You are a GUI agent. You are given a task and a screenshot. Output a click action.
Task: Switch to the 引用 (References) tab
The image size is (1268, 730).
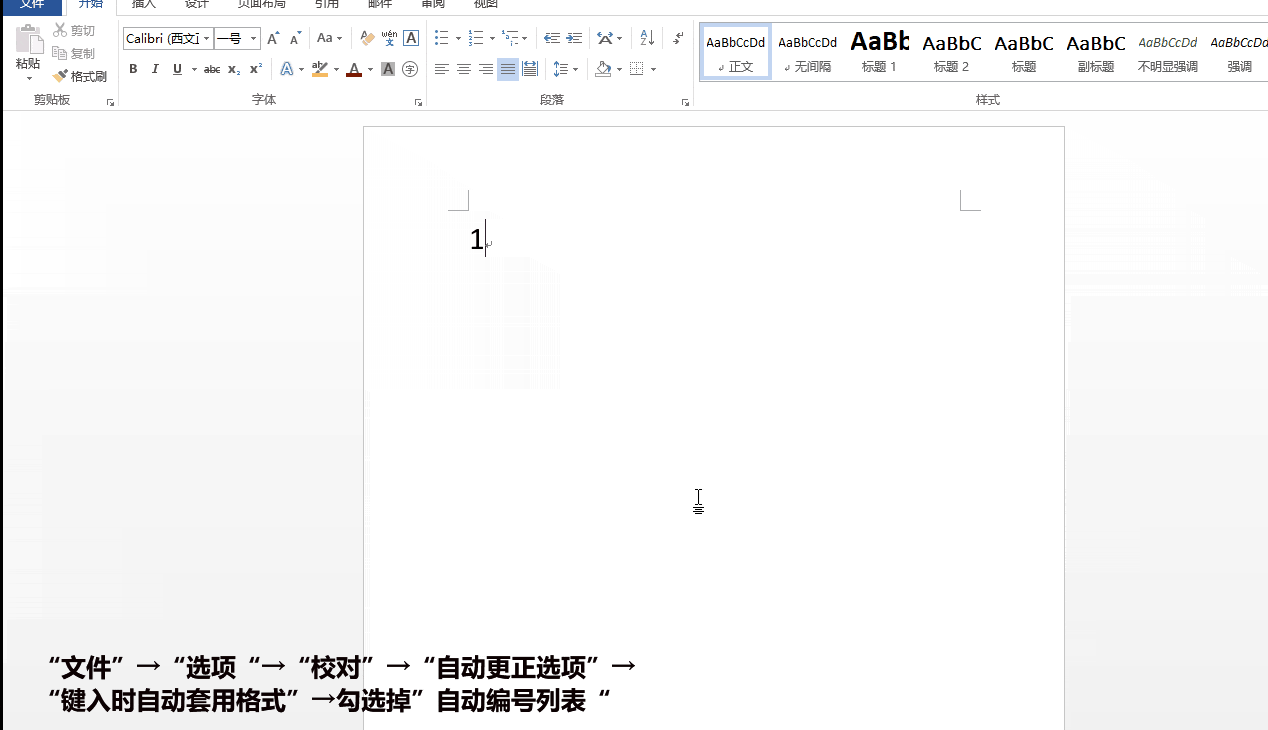point(327,5)
